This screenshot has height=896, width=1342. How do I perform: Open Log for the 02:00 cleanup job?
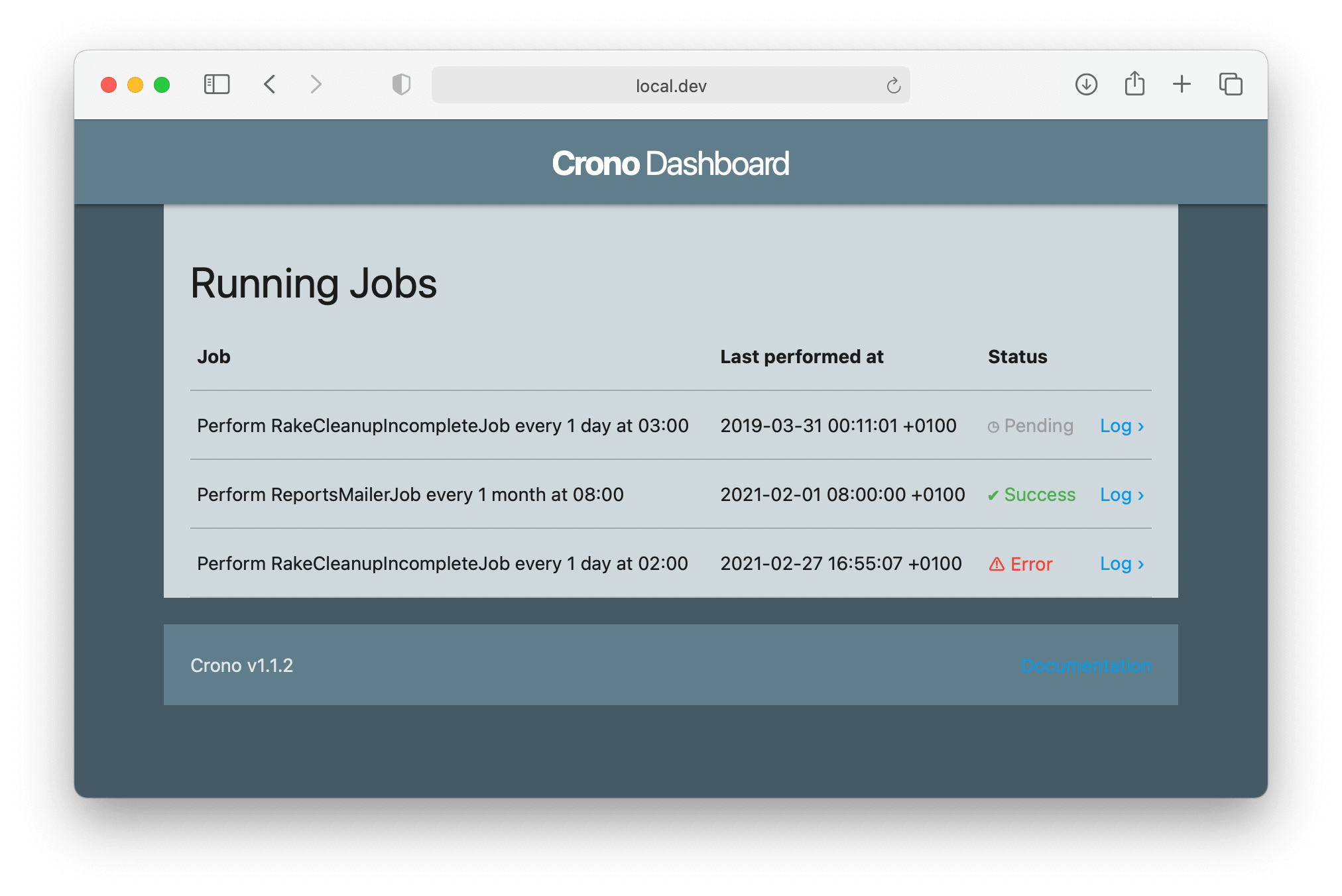click(1122, 564)
